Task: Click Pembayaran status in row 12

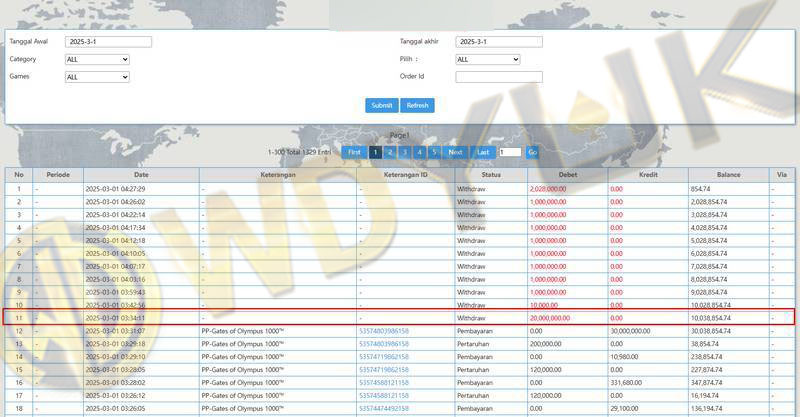Action: (x=473, y=331)
